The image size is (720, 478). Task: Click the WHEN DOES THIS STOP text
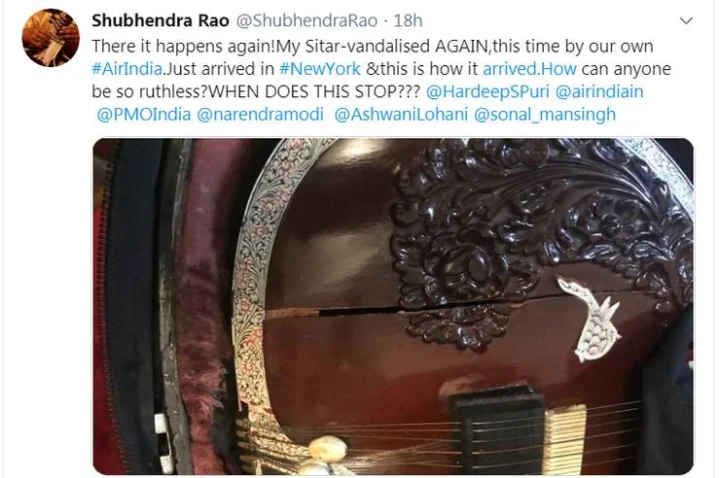314,91
